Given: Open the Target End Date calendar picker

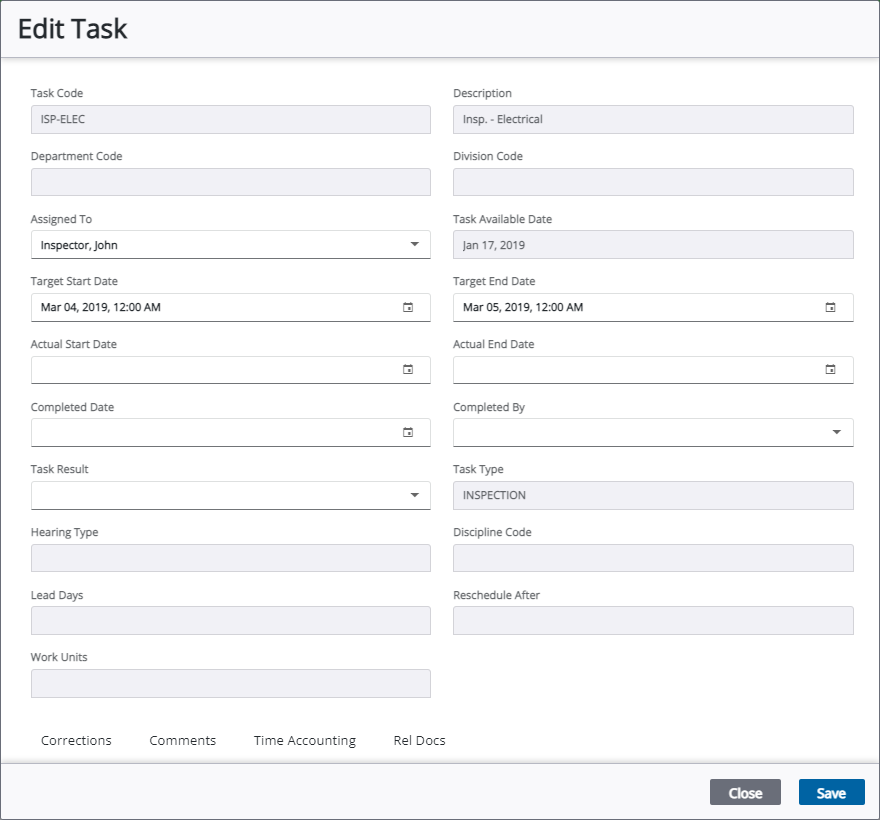Looking at the screenshot, I should pyautogui.click(x=830, y=307).
